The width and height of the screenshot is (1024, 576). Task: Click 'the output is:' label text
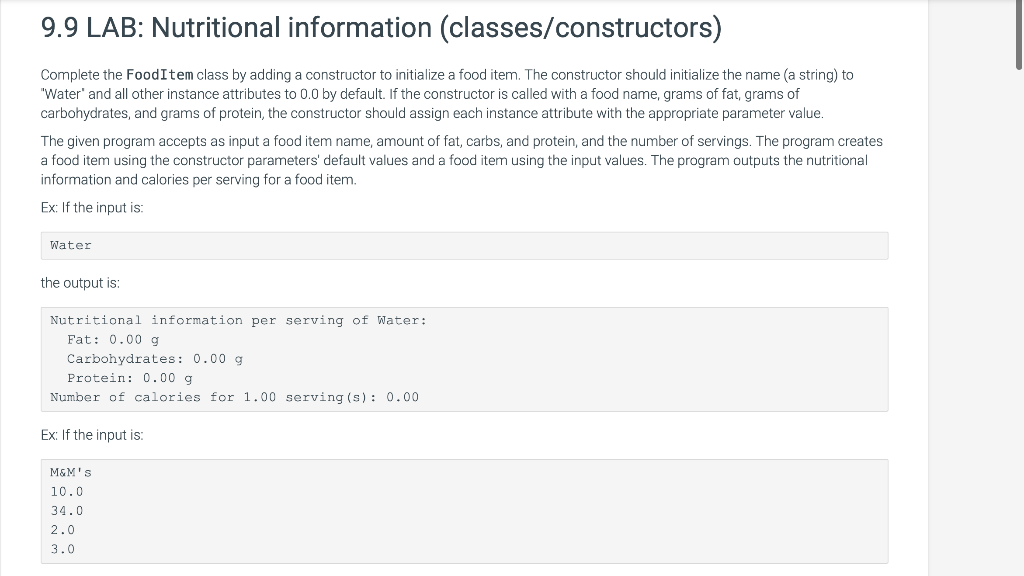[x=80, y=283]
